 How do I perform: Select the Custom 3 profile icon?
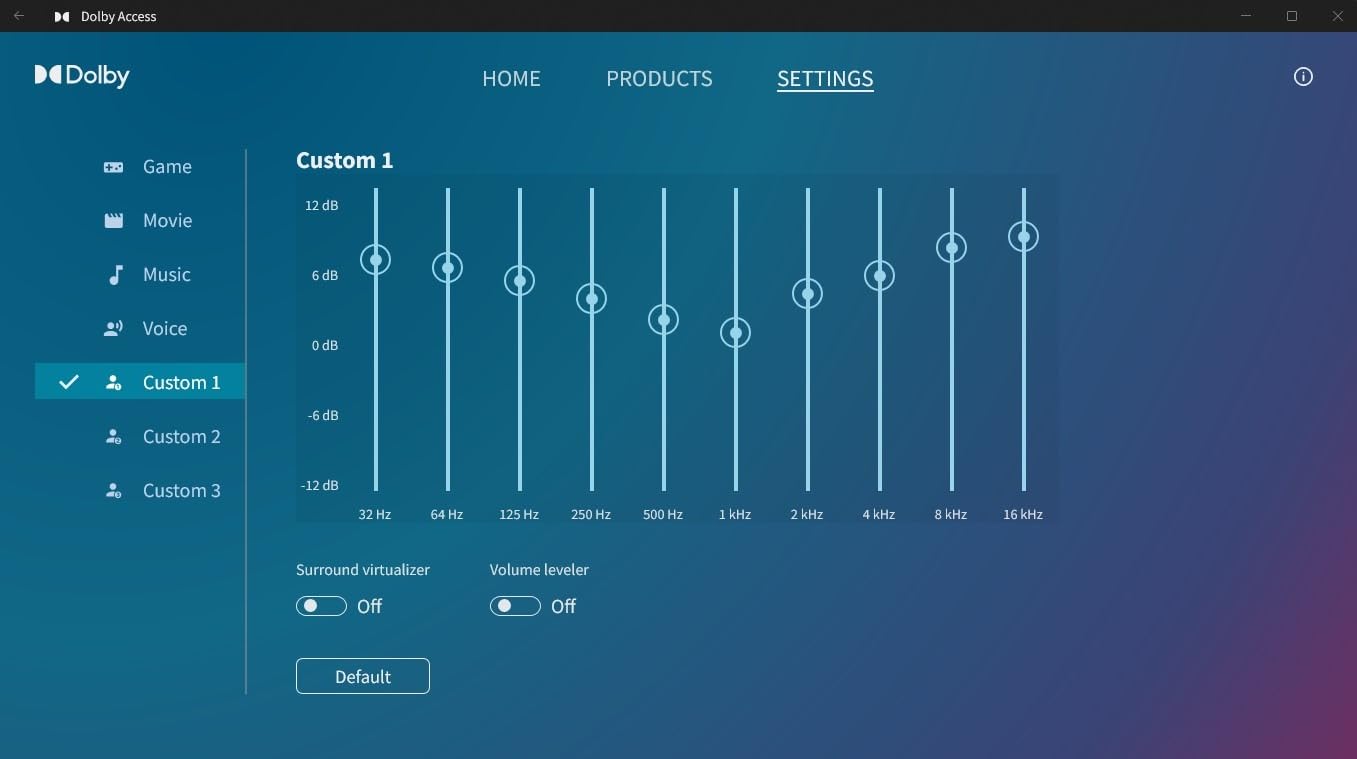tap(114, 491)
